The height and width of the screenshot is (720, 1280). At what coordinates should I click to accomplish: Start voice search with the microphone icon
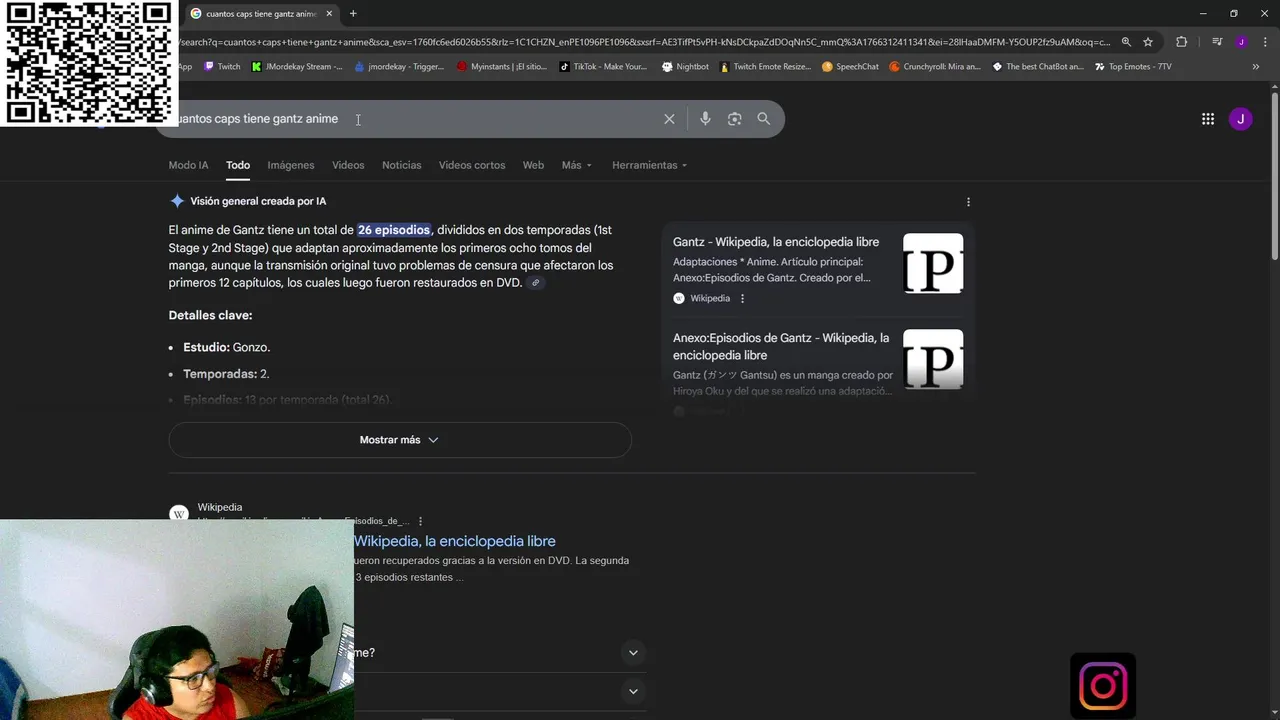tap(705, 119)
